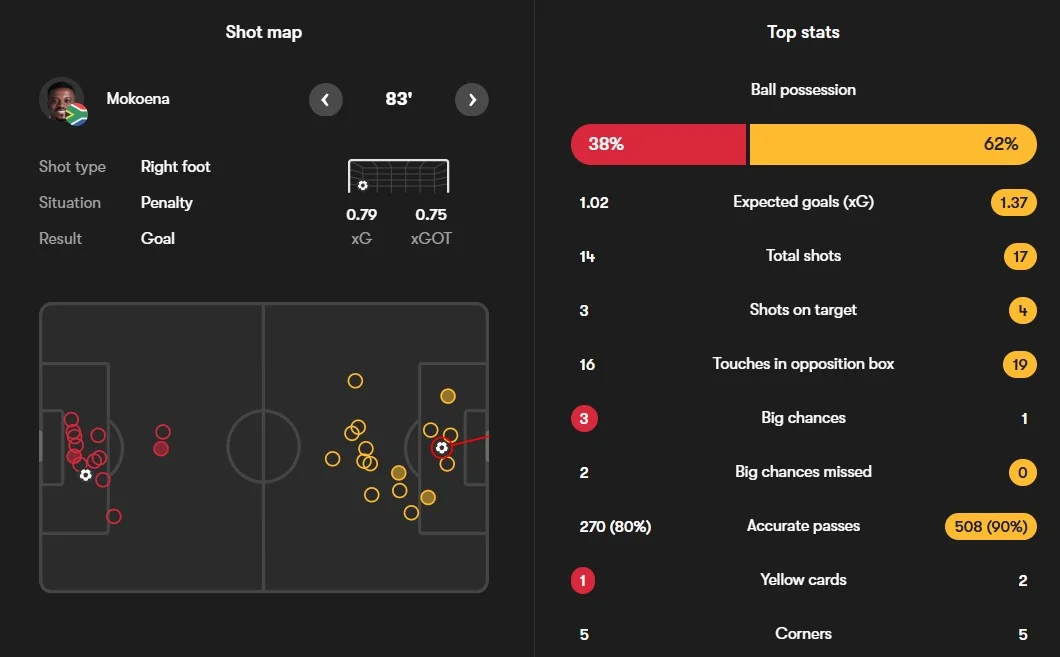Select the filled red shot near midfield
Image resolution: width=1060 pixels, height=657 pixels.
(161, 449)
